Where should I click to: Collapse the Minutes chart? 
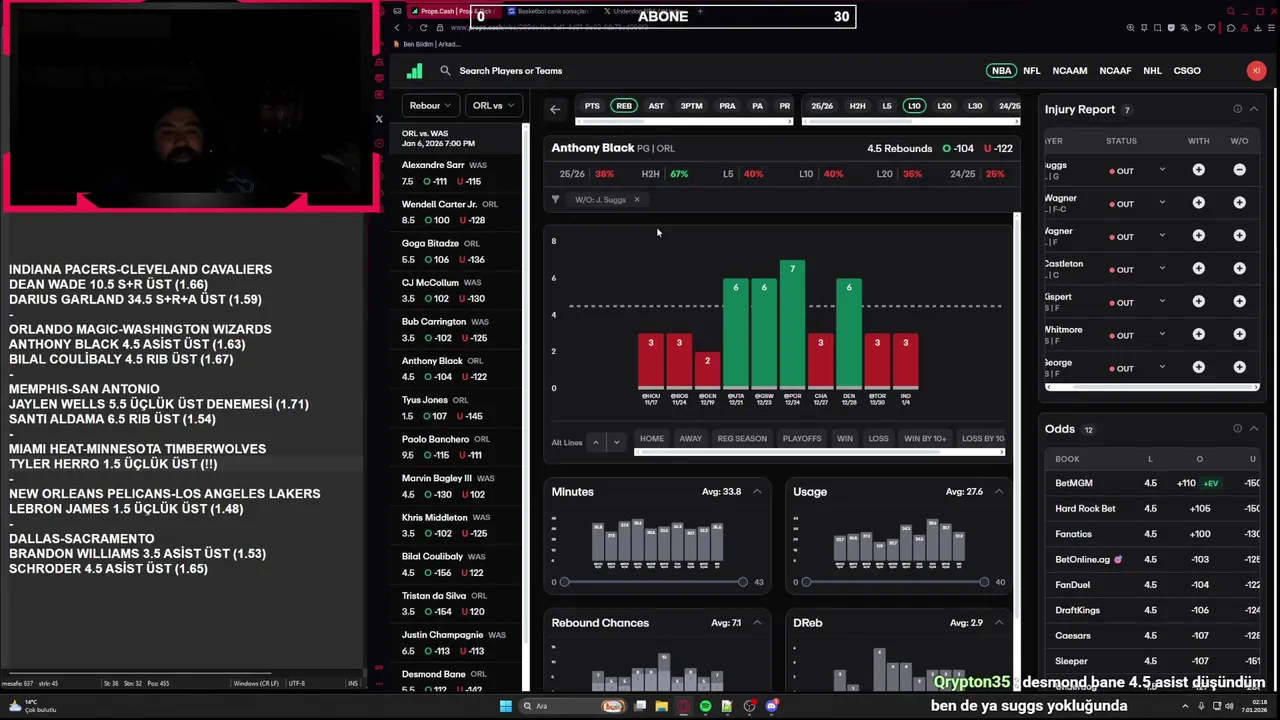[x=757, y=492]
